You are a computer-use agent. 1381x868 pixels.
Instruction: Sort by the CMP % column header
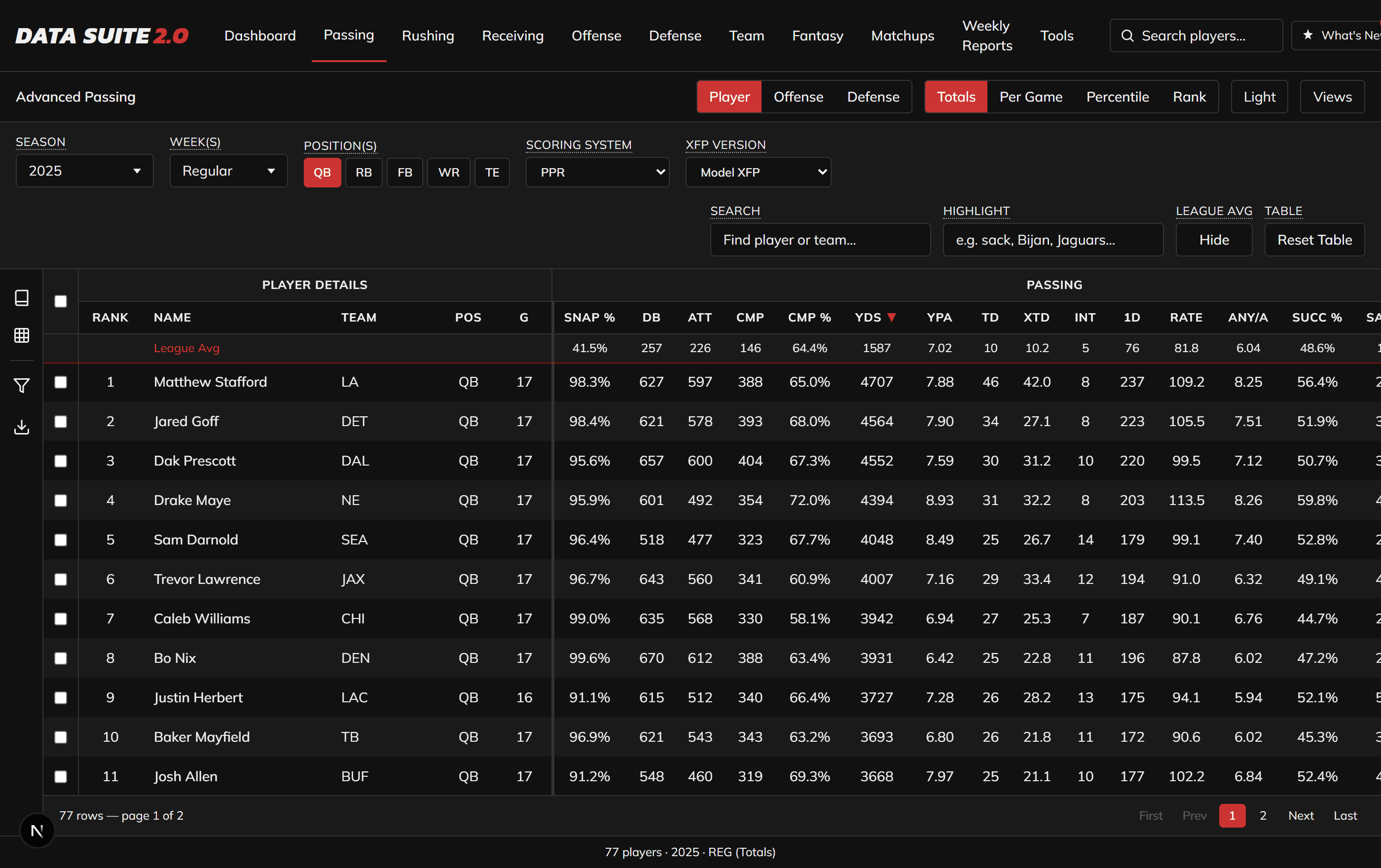pos(809,317)
